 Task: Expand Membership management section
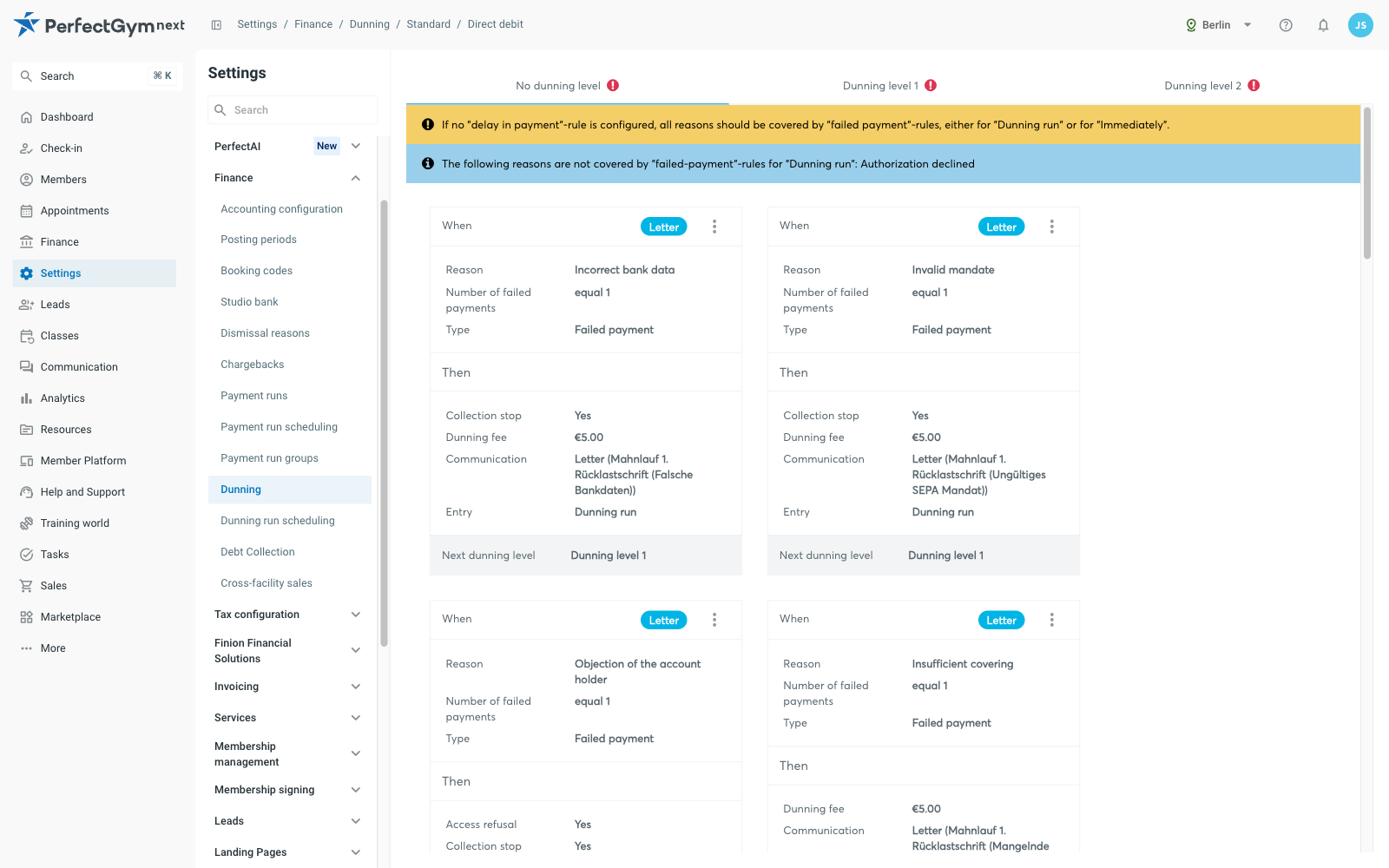pyautogui.click(x=355, y=753)
